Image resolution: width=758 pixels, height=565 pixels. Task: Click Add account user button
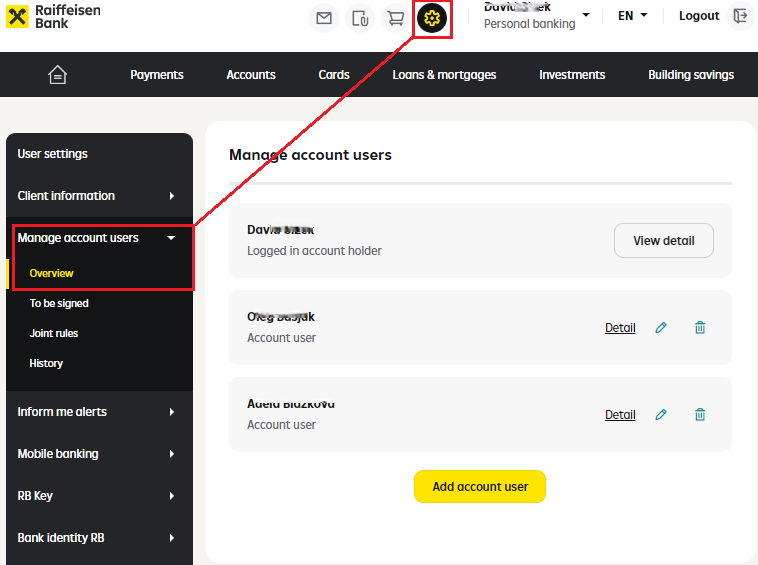point(480,487)
